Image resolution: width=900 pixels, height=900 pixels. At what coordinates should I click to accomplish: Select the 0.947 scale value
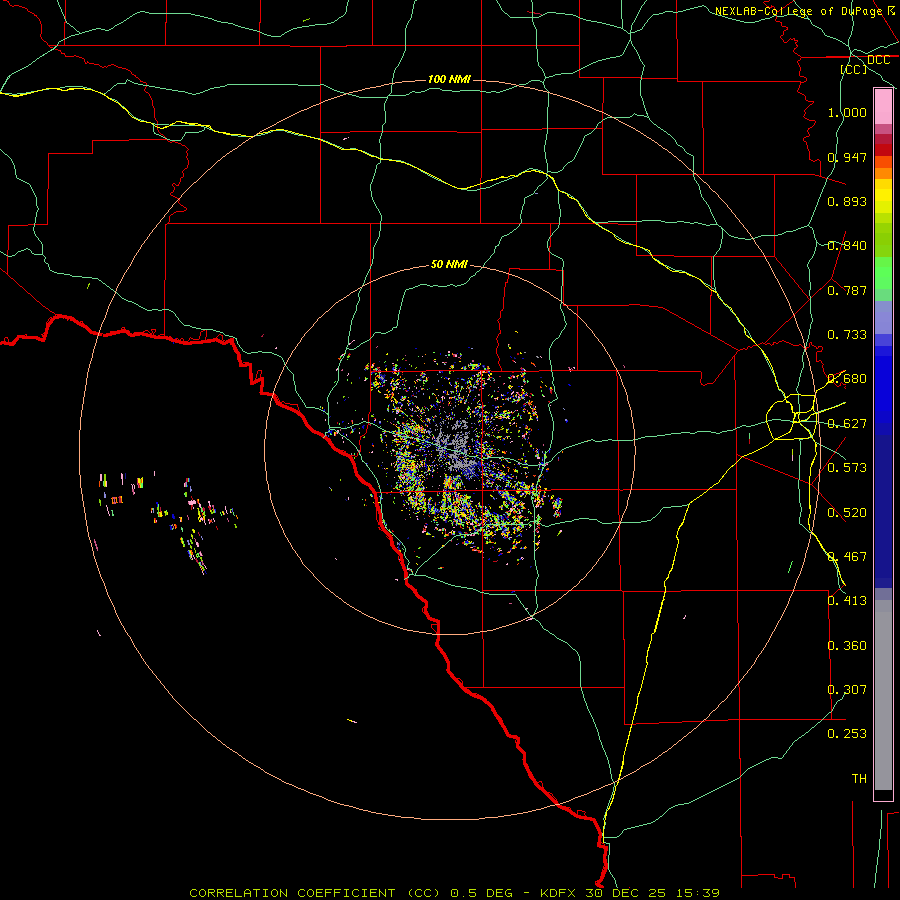[847, 157]
